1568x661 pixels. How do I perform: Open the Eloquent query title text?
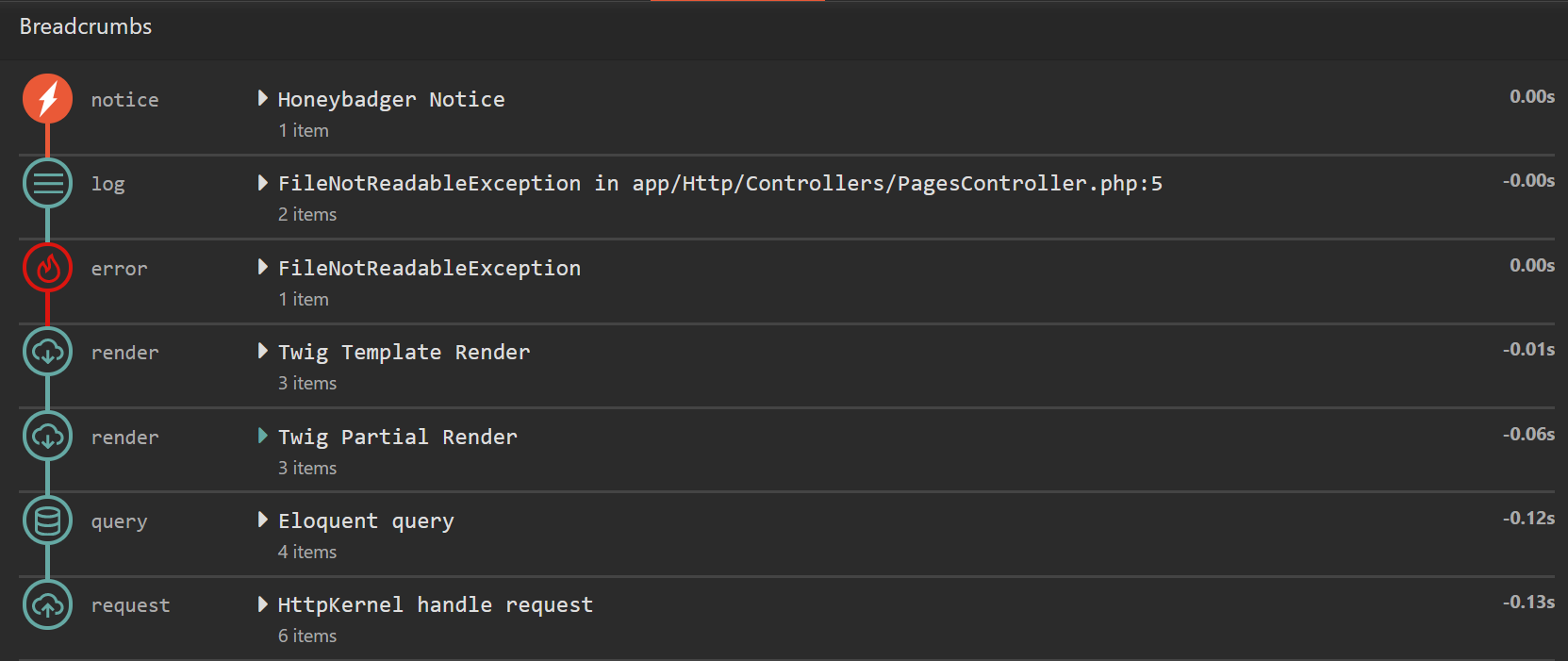(x=366, y=521)
